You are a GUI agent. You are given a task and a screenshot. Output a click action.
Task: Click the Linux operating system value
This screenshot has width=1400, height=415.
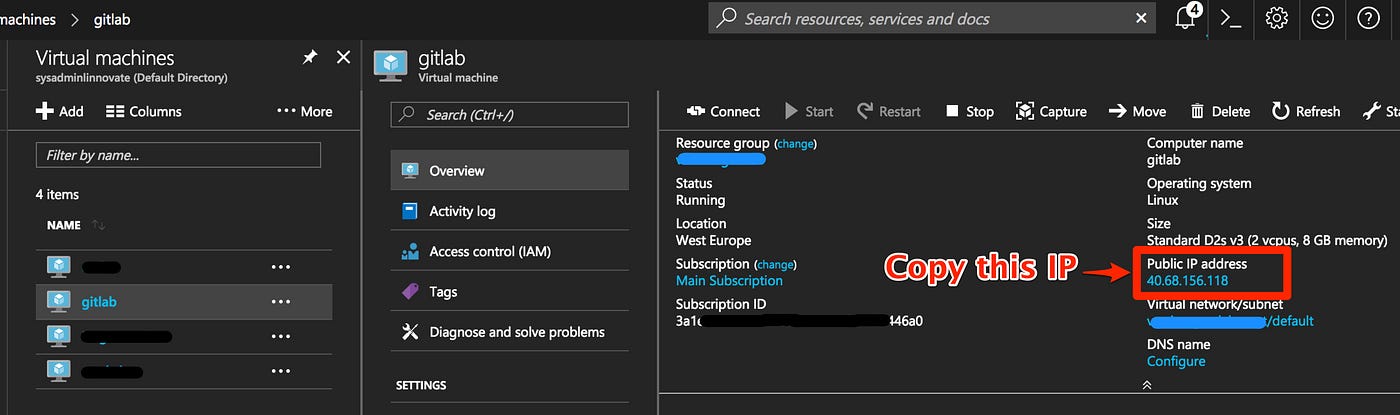(x=1164, y=201)
